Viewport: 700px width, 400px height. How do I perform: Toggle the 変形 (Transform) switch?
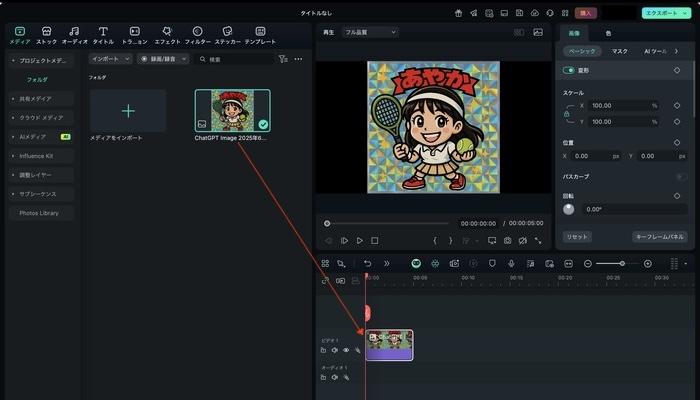[x=569, y=70]
